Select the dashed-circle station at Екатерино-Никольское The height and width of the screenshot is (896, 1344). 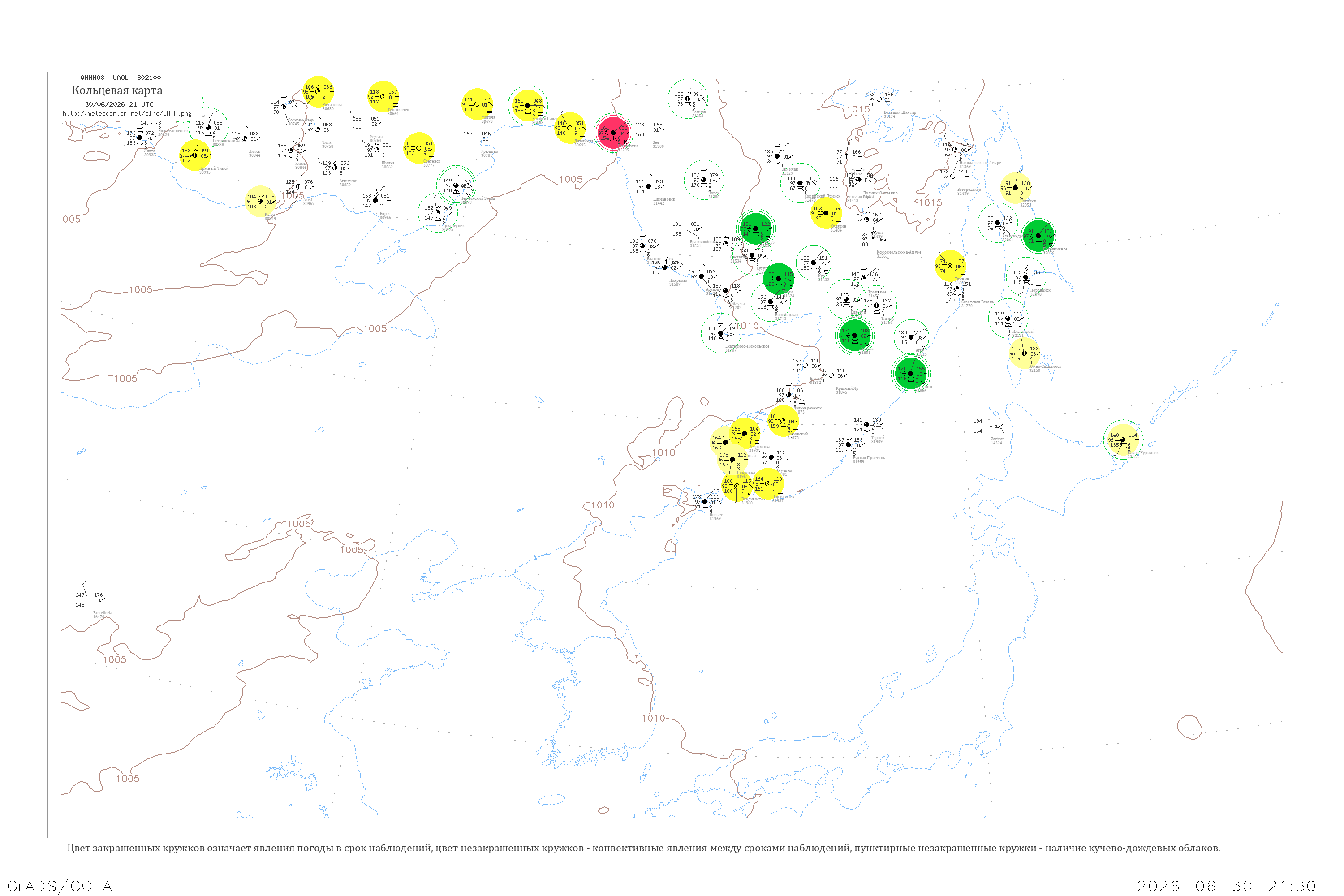click(720, 333)
